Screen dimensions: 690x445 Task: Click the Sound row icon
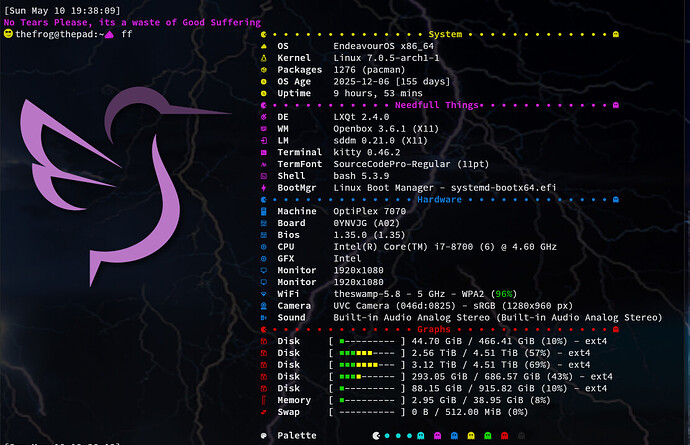pos(264,318)
